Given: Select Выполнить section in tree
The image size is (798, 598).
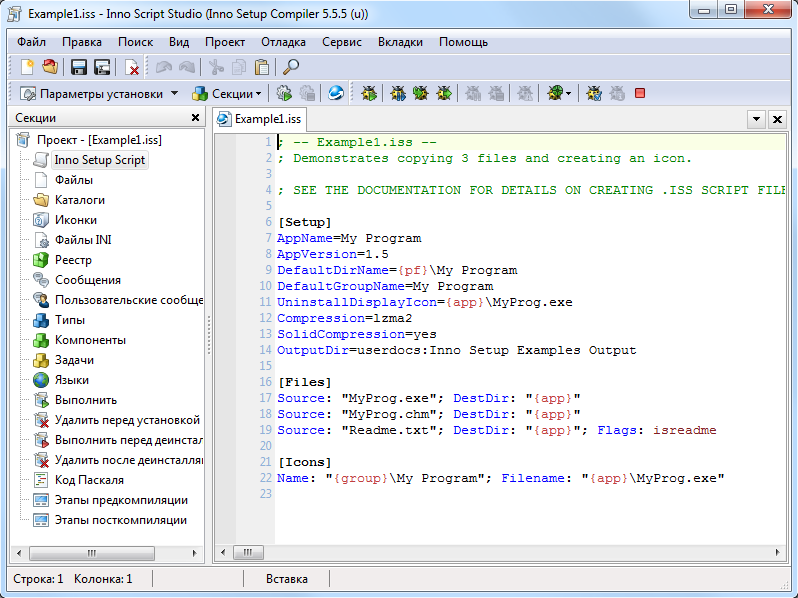Looking at the screenshot, I should (x=86, y=400).
